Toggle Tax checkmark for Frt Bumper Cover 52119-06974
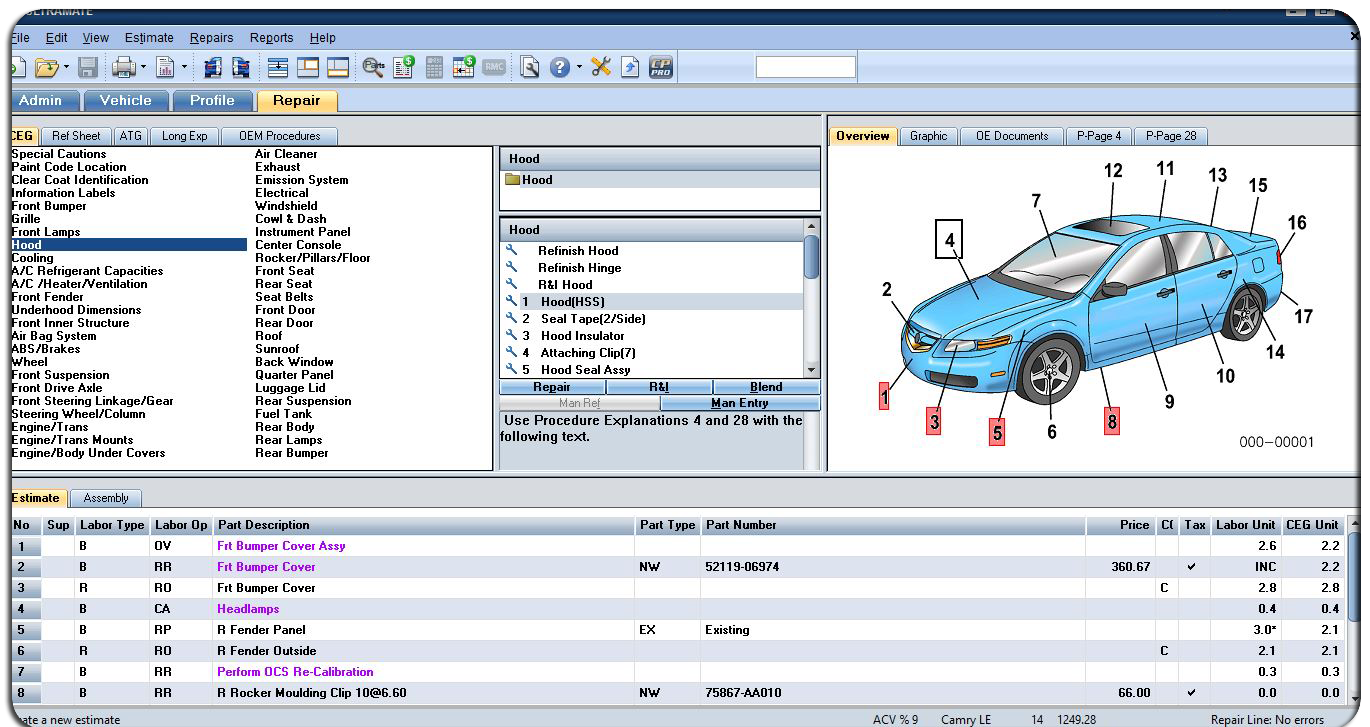 tap(1191, 567)
